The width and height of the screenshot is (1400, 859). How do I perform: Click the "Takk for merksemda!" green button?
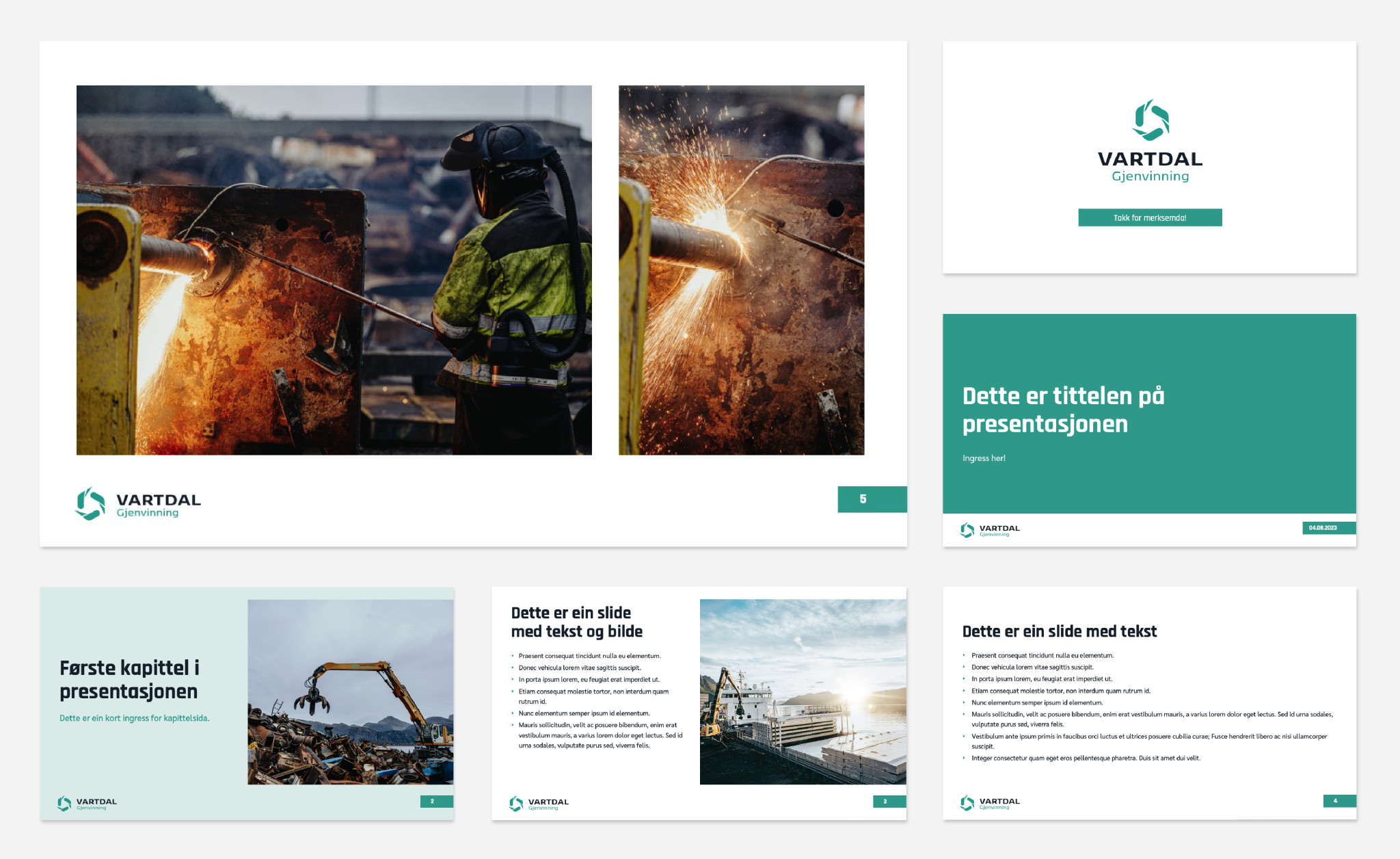click(x=1150, y=217)
